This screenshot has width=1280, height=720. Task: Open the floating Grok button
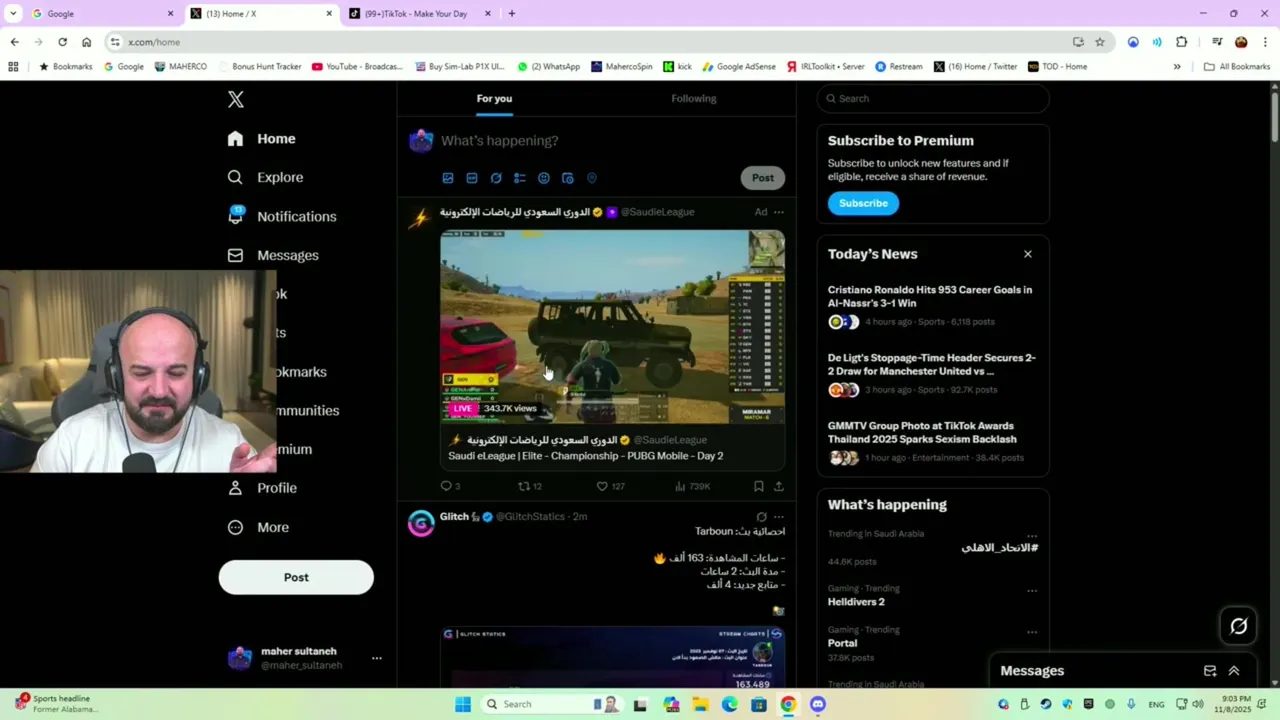[1239, 626]
